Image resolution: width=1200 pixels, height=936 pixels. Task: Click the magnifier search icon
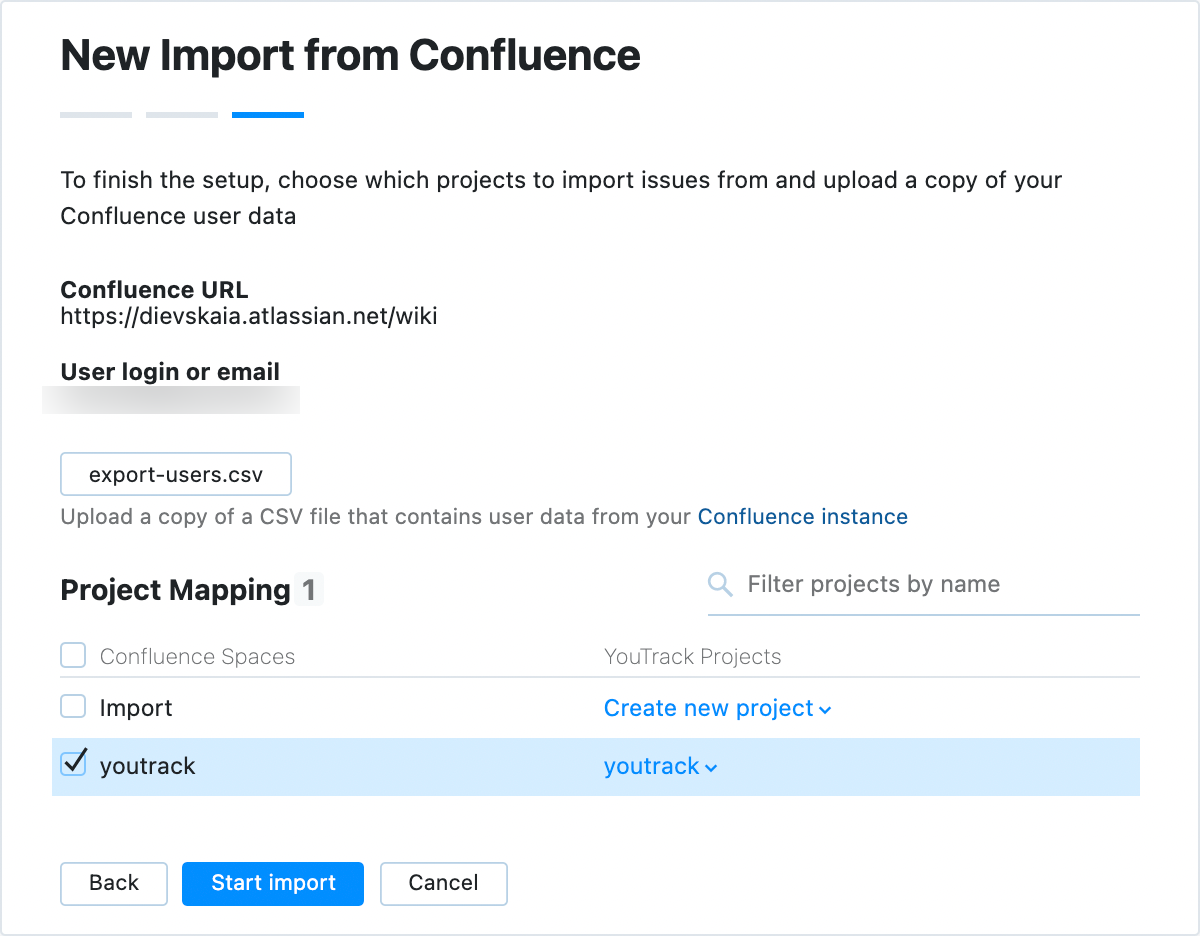click(x=720, y=584)
